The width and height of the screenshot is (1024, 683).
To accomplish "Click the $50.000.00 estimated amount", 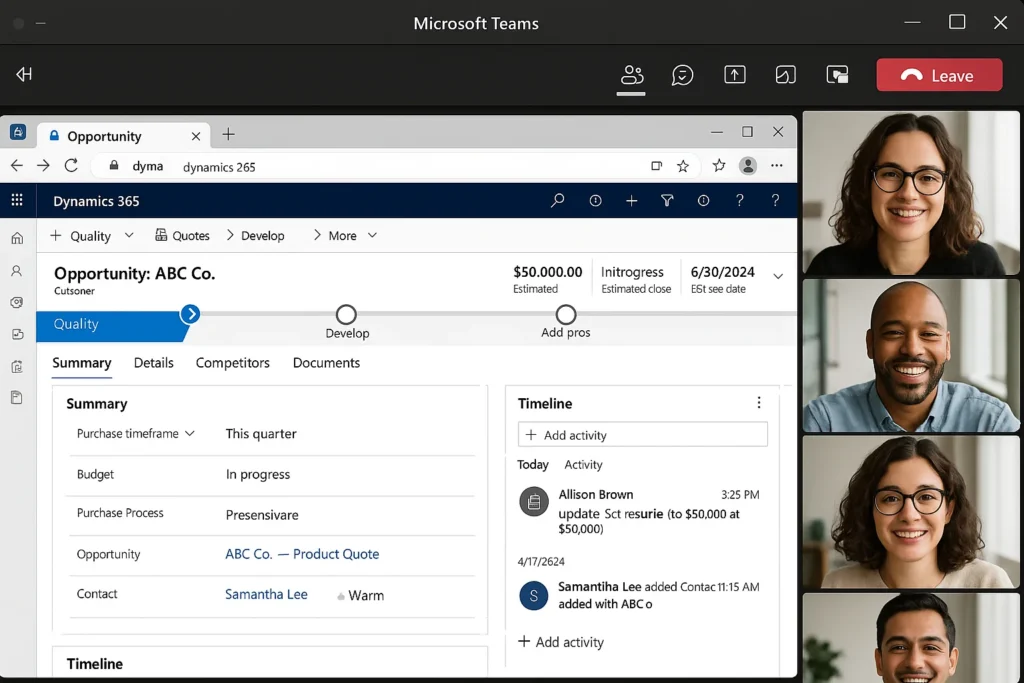I will [548, 272].
